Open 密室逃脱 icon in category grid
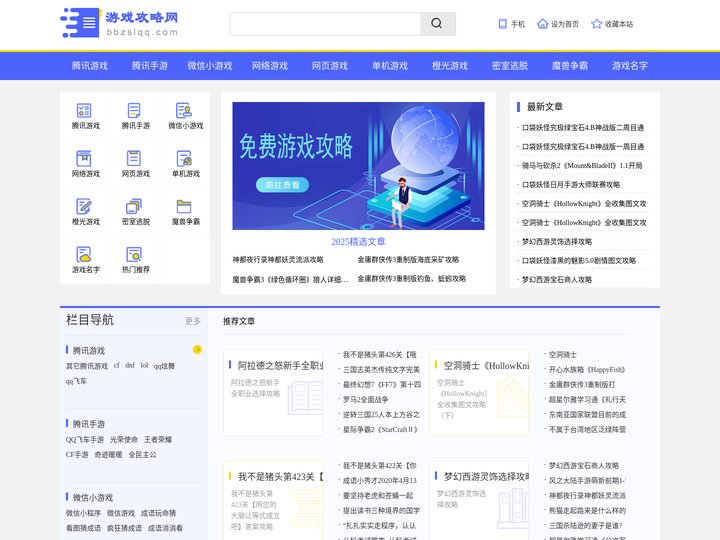 coord(134,206)
